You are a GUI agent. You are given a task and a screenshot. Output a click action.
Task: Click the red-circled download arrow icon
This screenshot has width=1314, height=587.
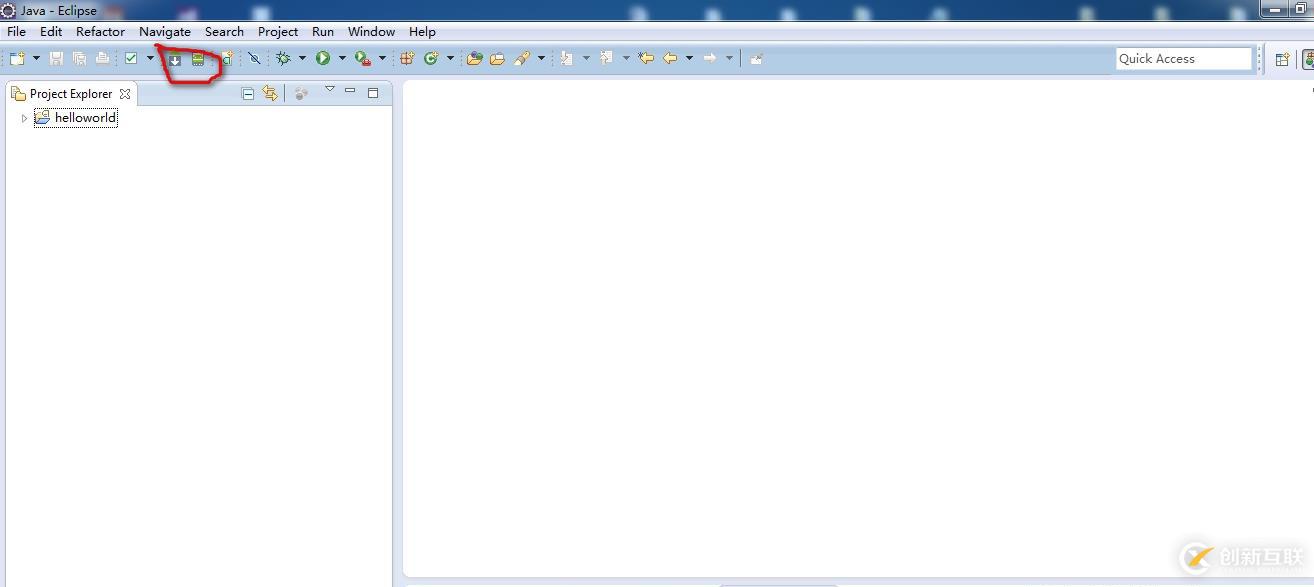175,60
